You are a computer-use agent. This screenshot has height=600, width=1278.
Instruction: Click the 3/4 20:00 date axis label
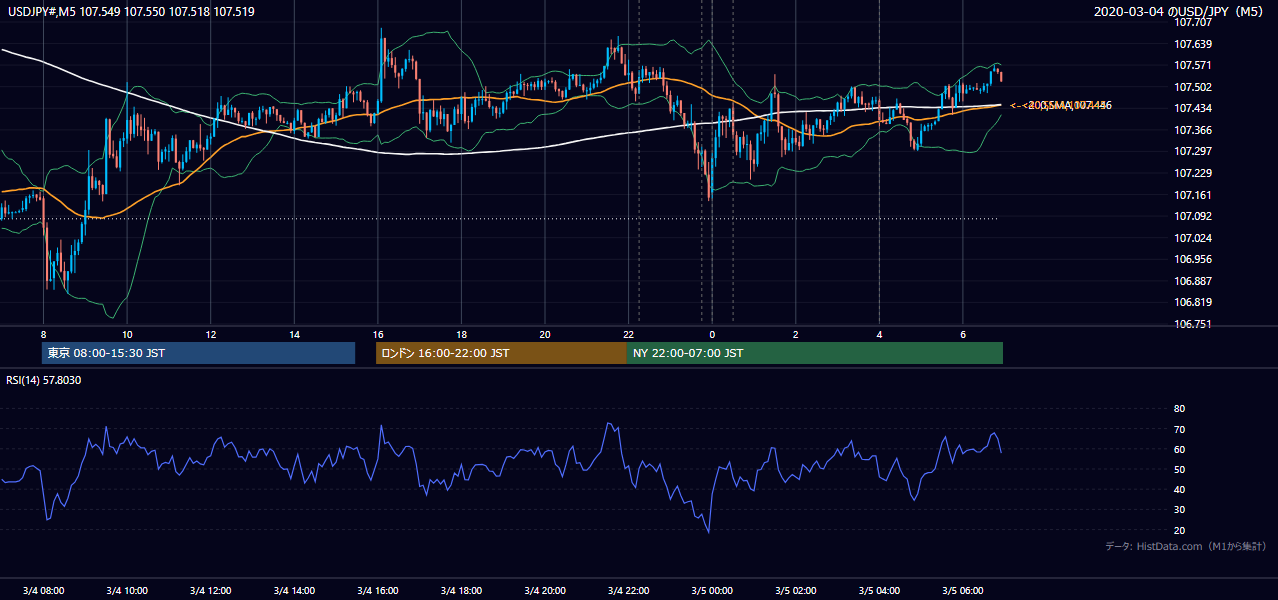pyautogui.click(x=545, y=590)
